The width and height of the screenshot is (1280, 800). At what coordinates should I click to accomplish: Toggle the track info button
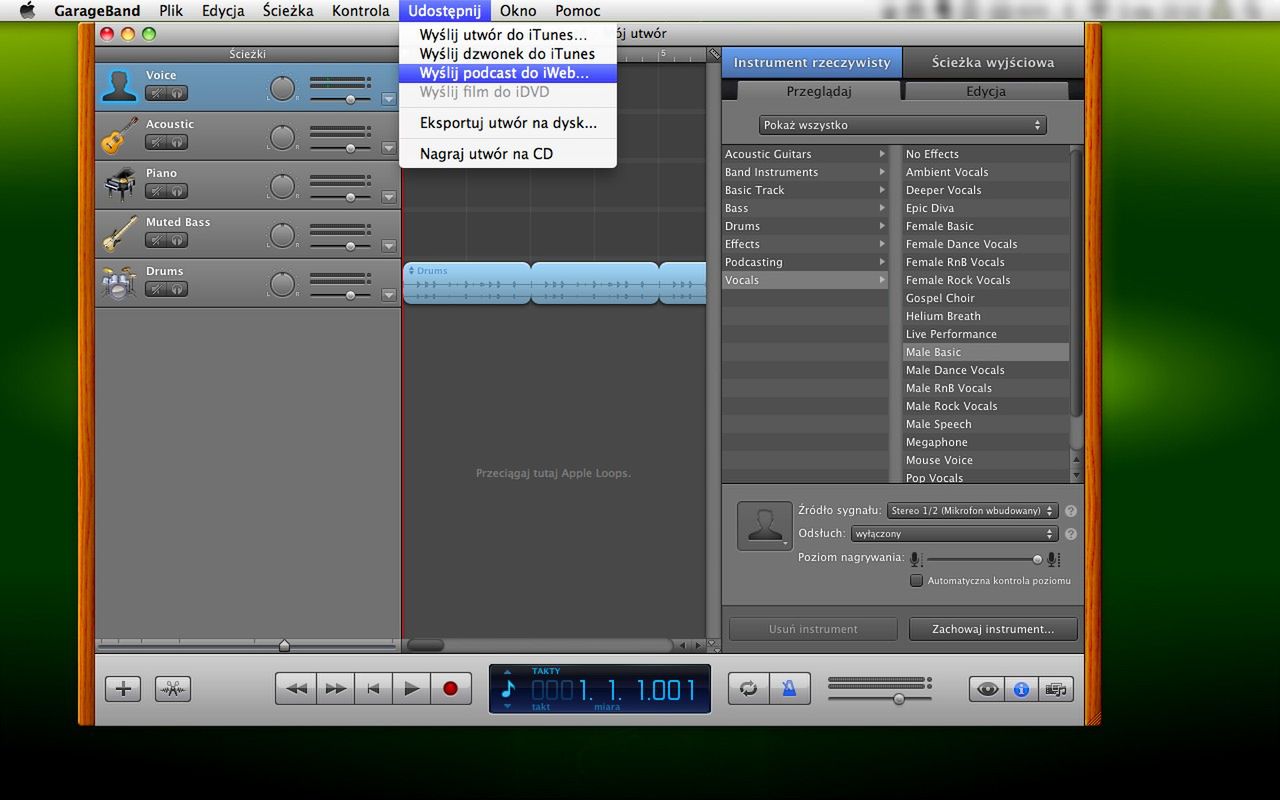pos(1021,689)
